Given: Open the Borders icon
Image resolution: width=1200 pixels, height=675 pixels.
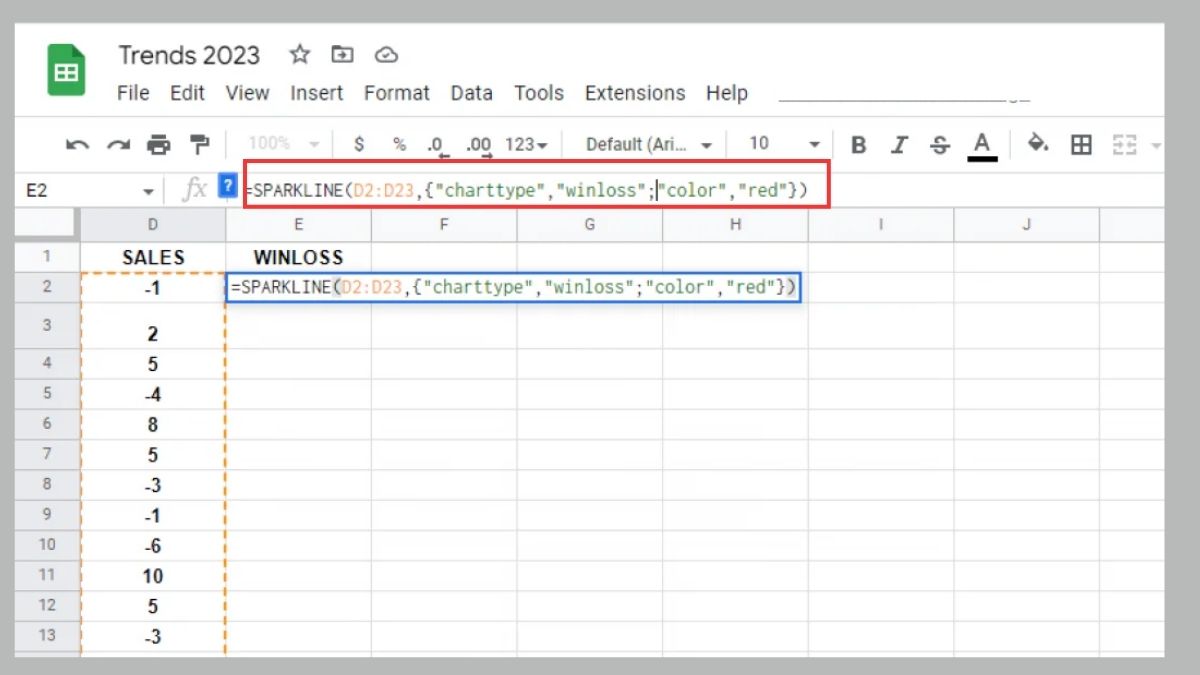Looking at the screenshot, I should click(1081, 143).
